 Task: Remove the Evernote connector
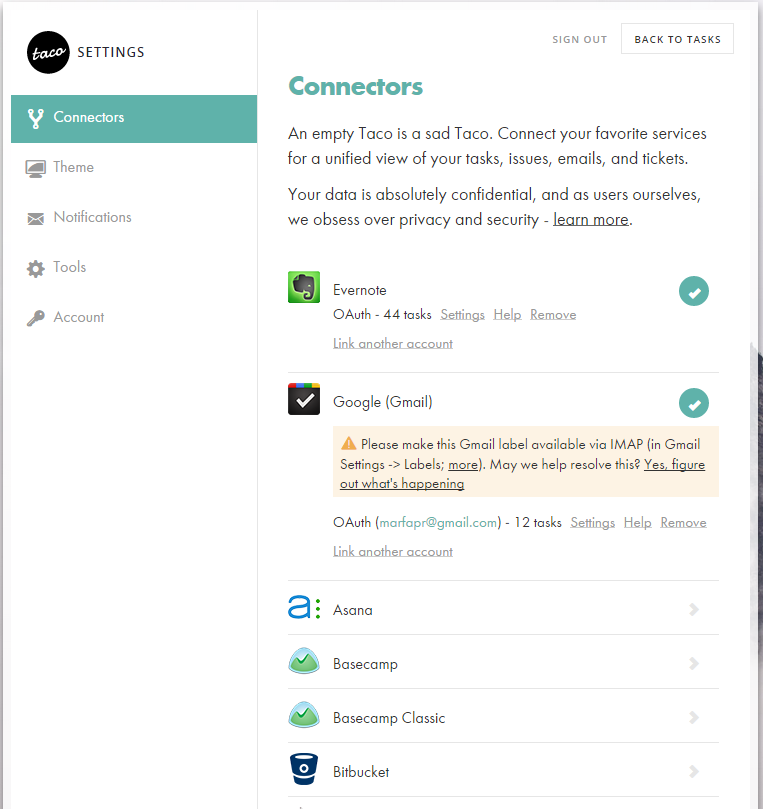coord(553,315)
